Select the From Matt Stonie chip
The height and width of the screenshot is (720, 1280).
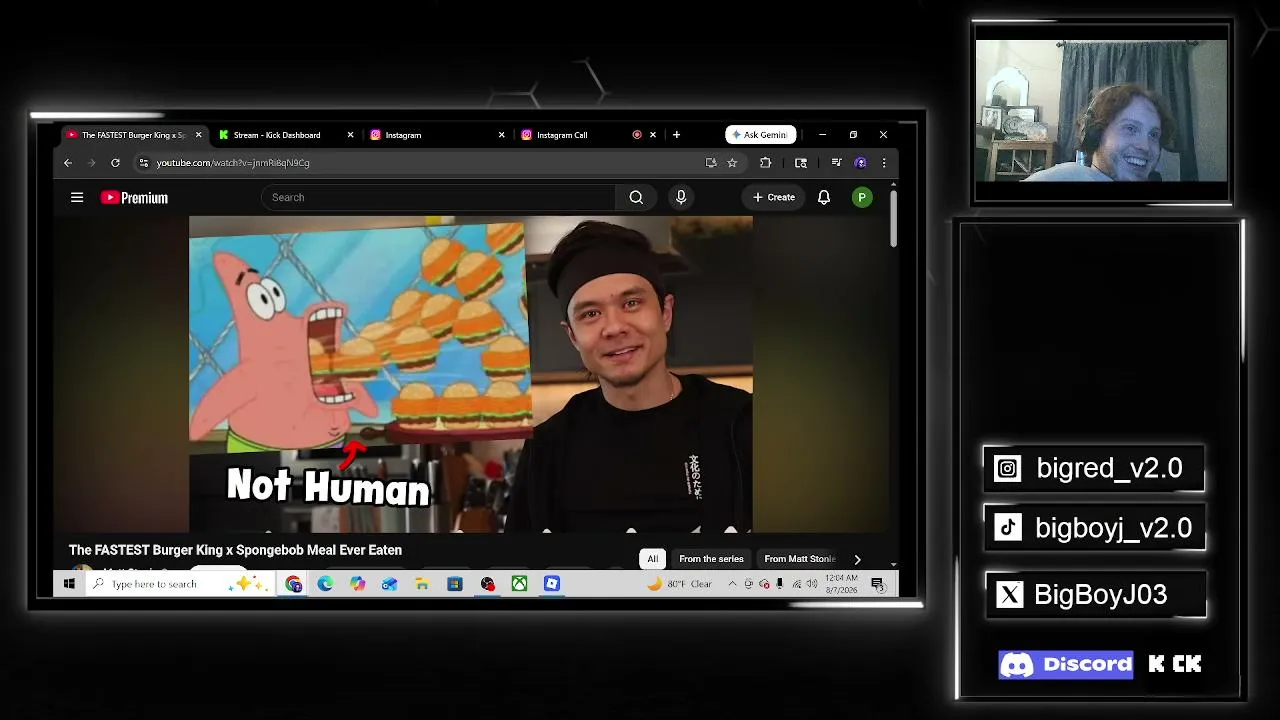pyautogui.click(x=799, y=559)
